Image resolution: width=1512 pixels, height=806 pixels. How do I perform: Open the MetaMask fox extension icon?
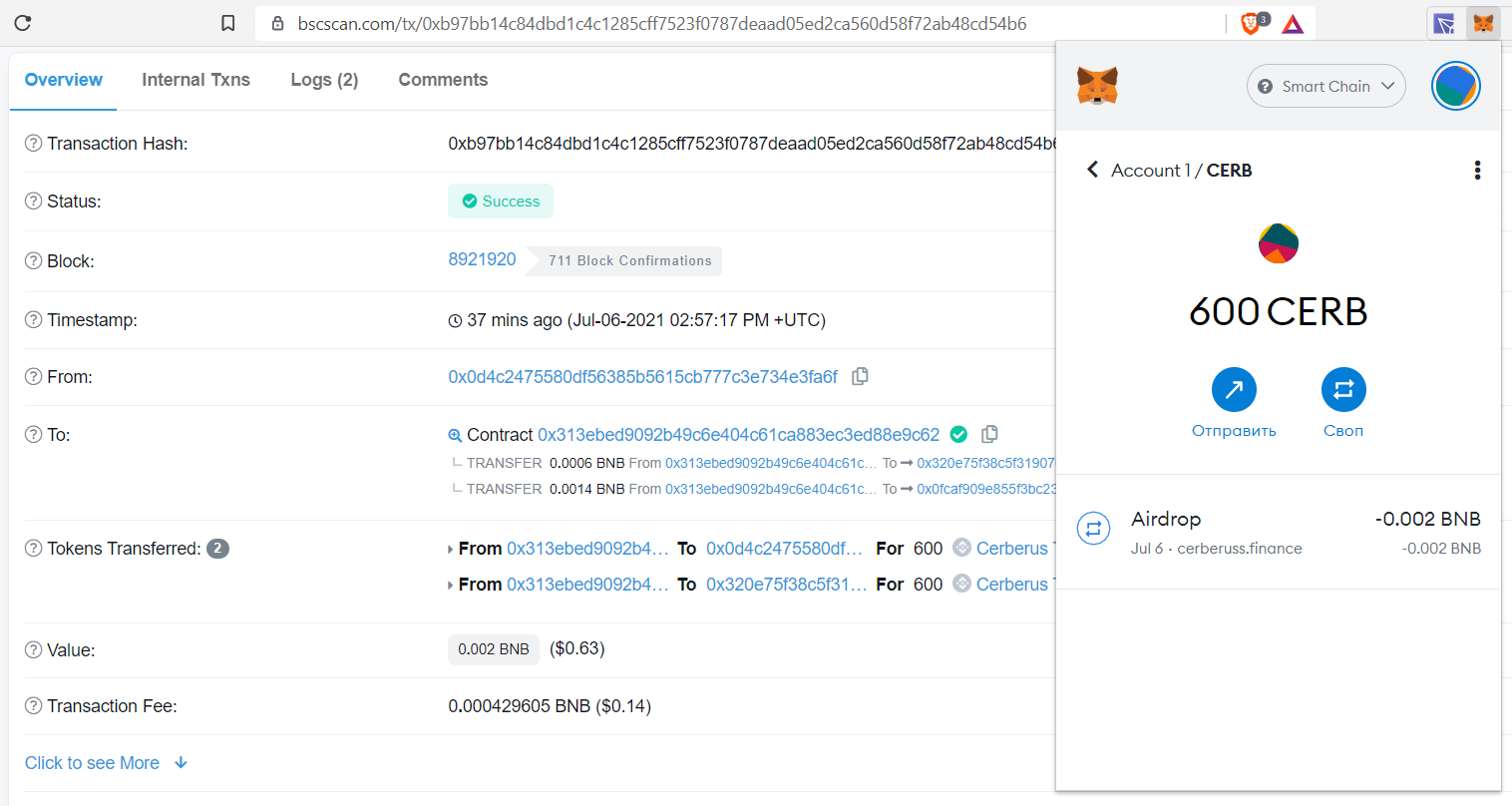pos(1484,23)
